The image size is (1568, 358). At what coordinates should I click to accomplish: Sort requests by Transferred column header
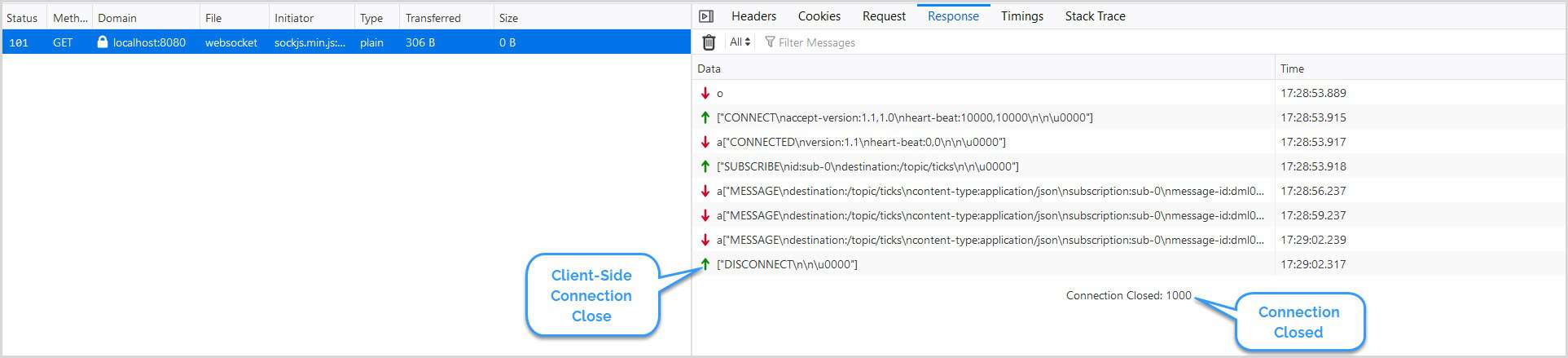(x=433, y=18)
